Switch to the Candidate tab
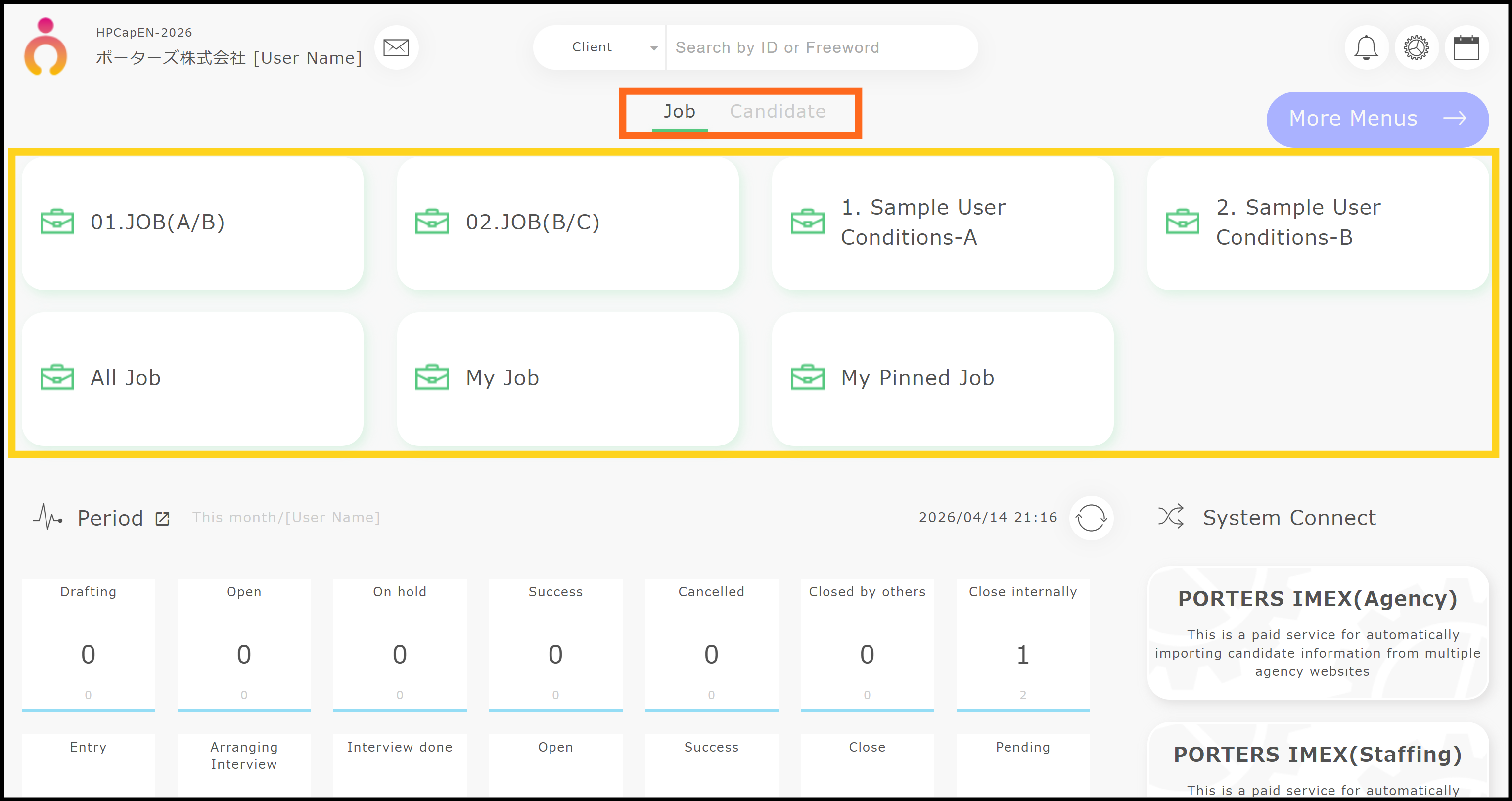 [x=777, y=111]
